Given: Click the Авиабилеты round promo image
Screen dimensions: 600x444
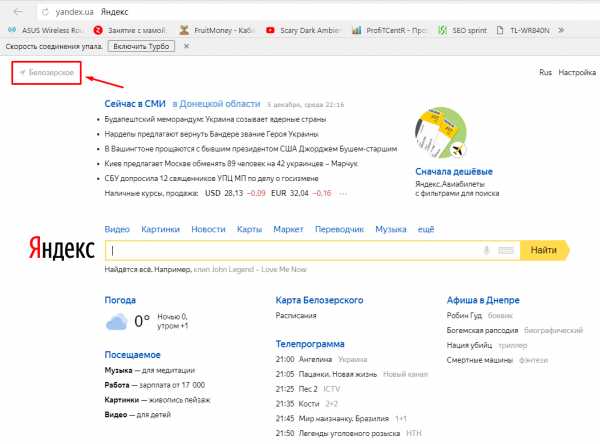Looking at the screenshot, I should click(441, 133).
